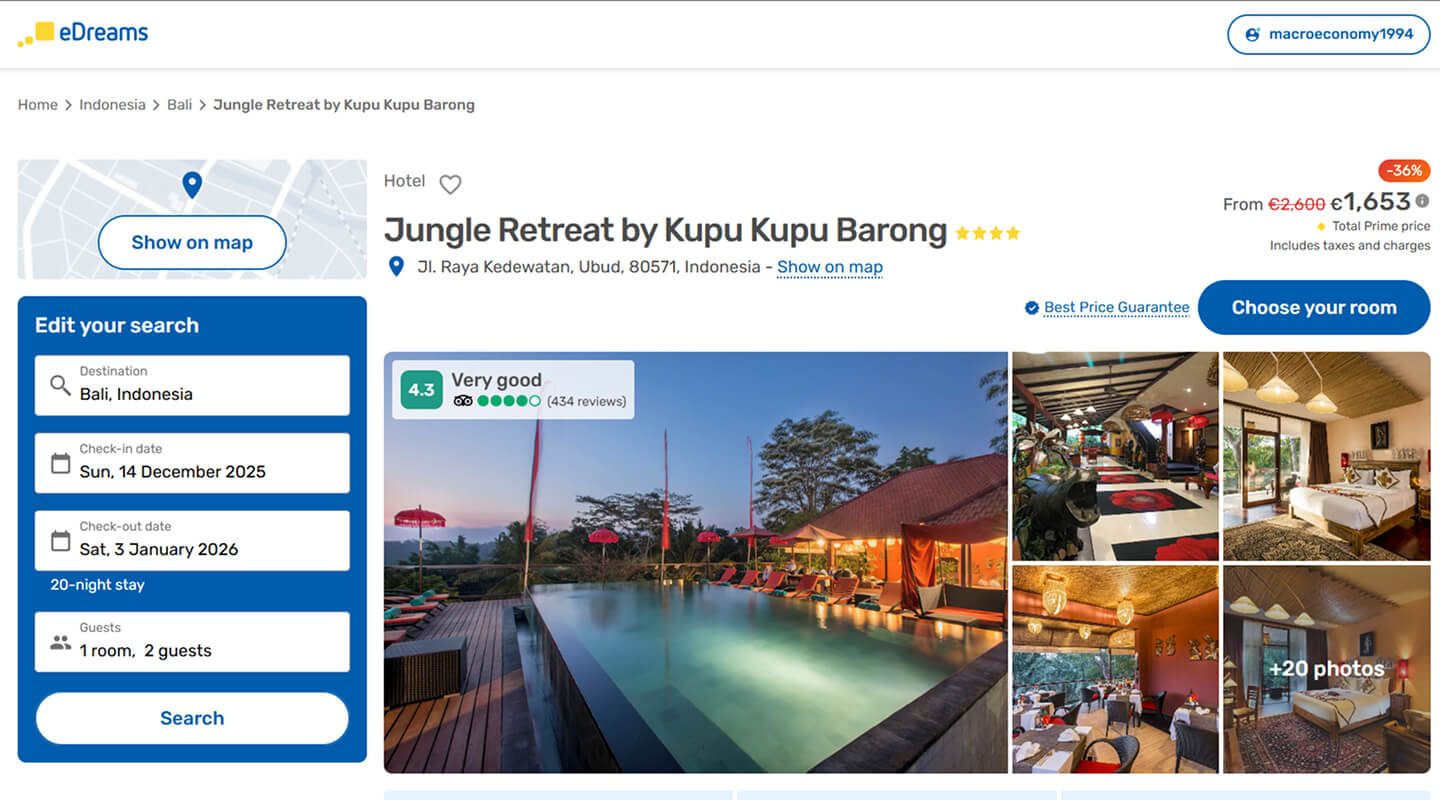
Task: Click the price info icon next to €1,653
Action: click(x=1422, y=201)
